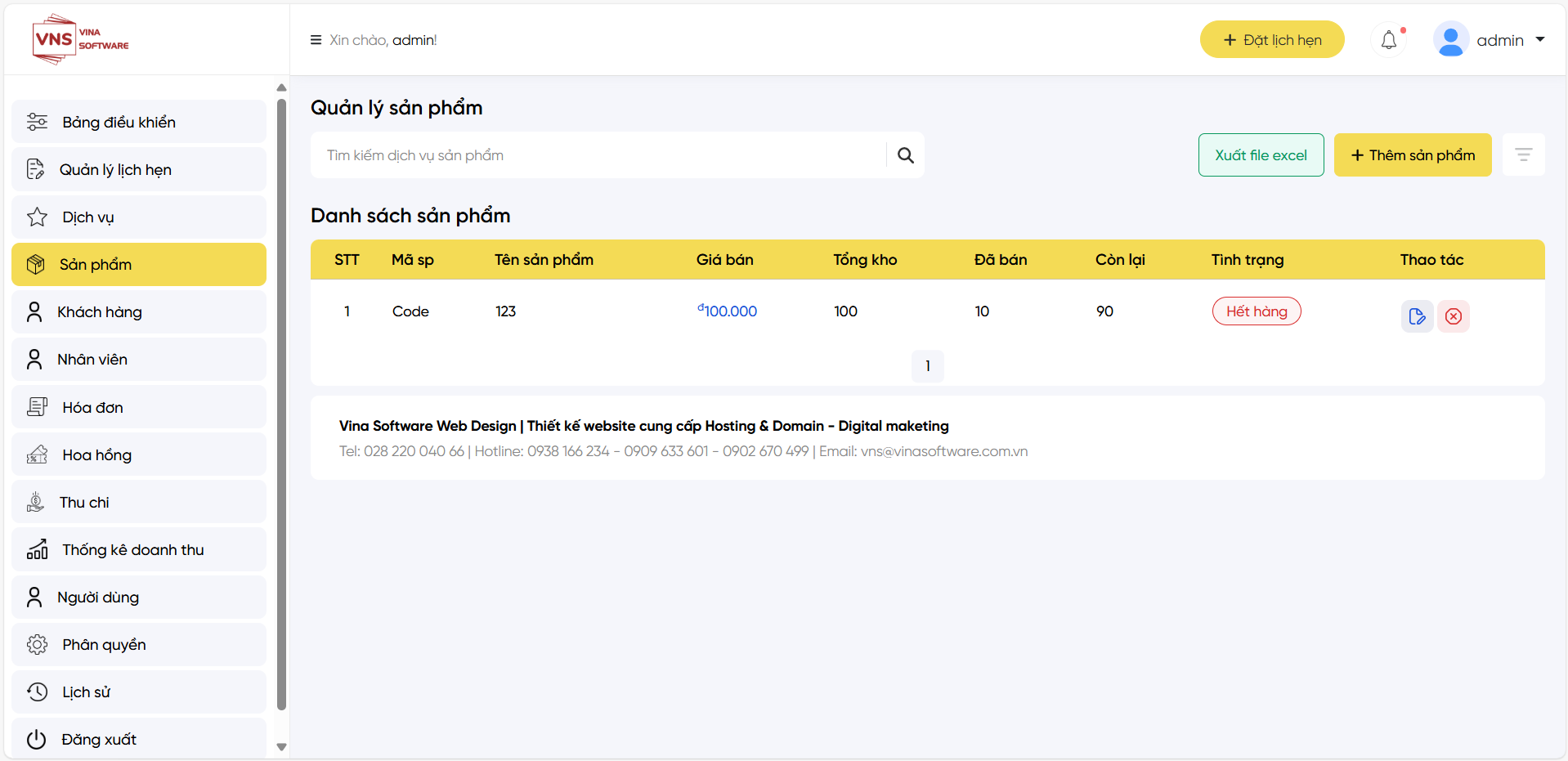Viewport: 1568px width, 761px height.
Task: View Lịch sử log
Action: (139, 692)
